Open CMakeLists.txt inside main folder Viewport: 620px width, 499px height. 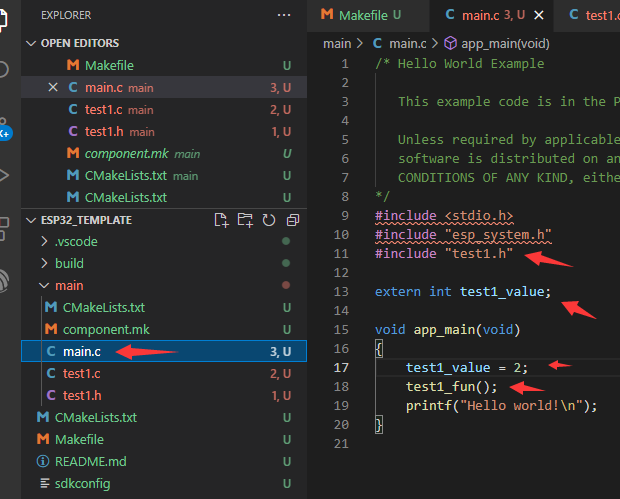click(x=164, y=307)
